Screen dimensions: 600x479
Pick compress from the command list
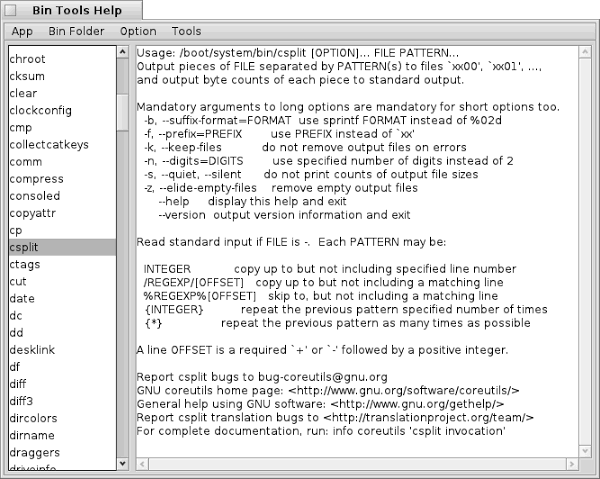click(x=36, y=178)
